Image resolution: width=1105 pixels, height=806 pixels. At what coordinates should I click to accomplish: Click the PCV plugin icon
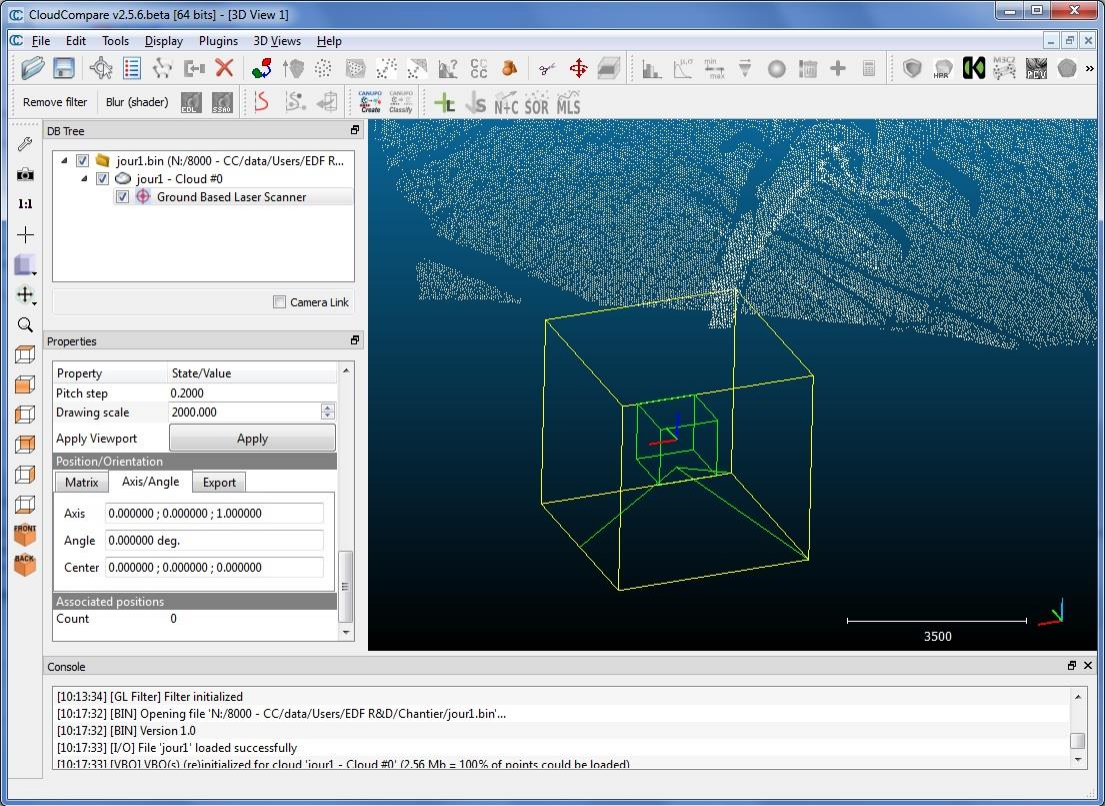1036,68
